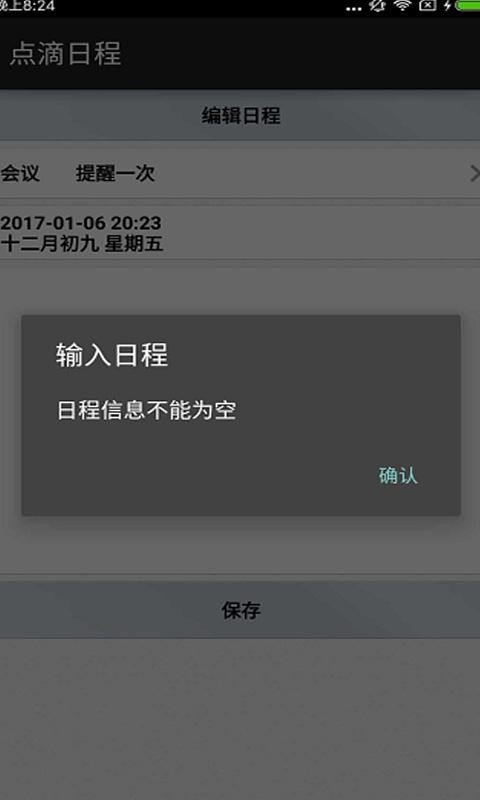480x800 pixels.
Task: Click the dimmed schedule text area under dialog
Action: pos(240,545)
